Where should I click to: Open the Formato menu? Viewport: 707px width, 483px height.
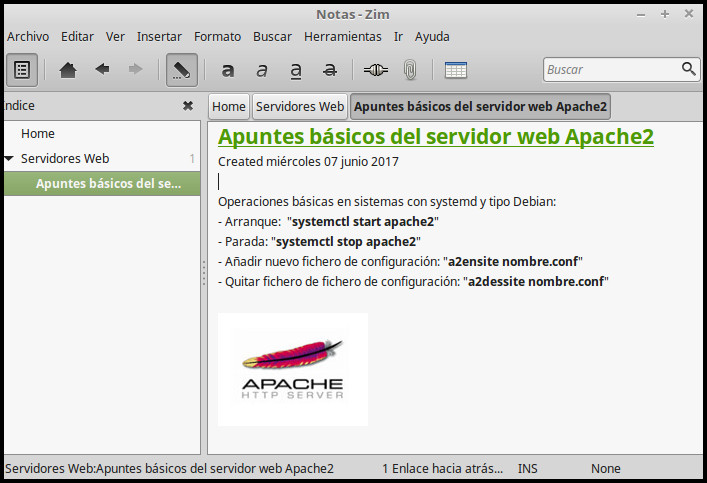point(217,37)
